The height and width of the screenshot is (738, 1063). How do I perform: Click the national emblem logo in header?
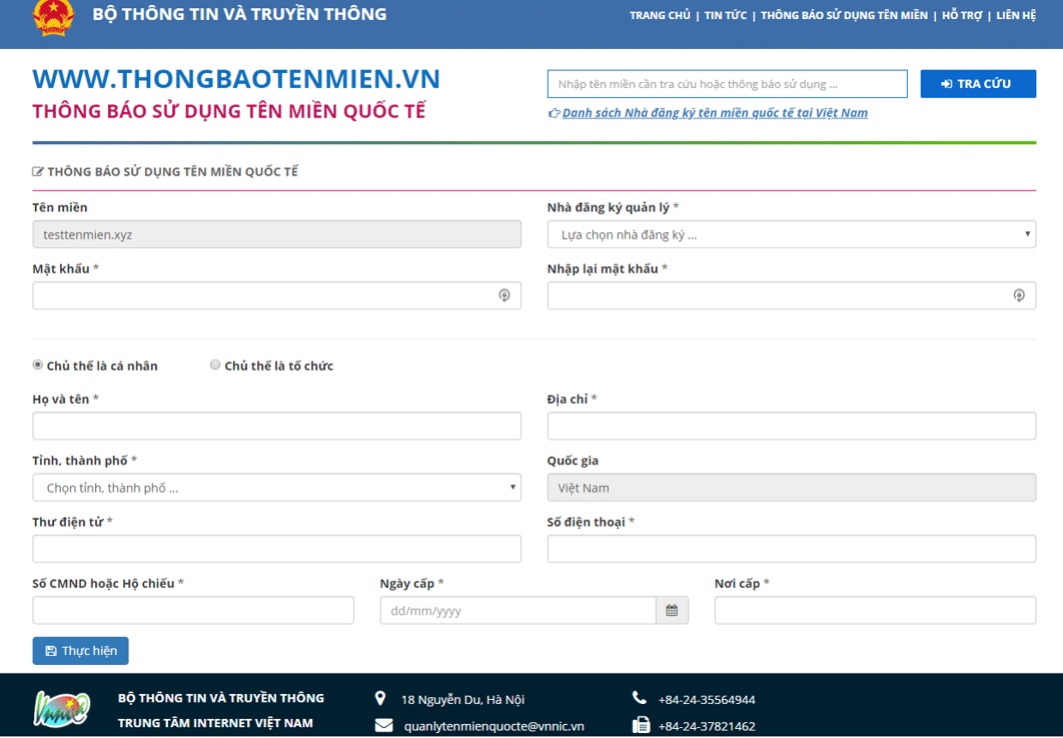(x=53, y=17)
